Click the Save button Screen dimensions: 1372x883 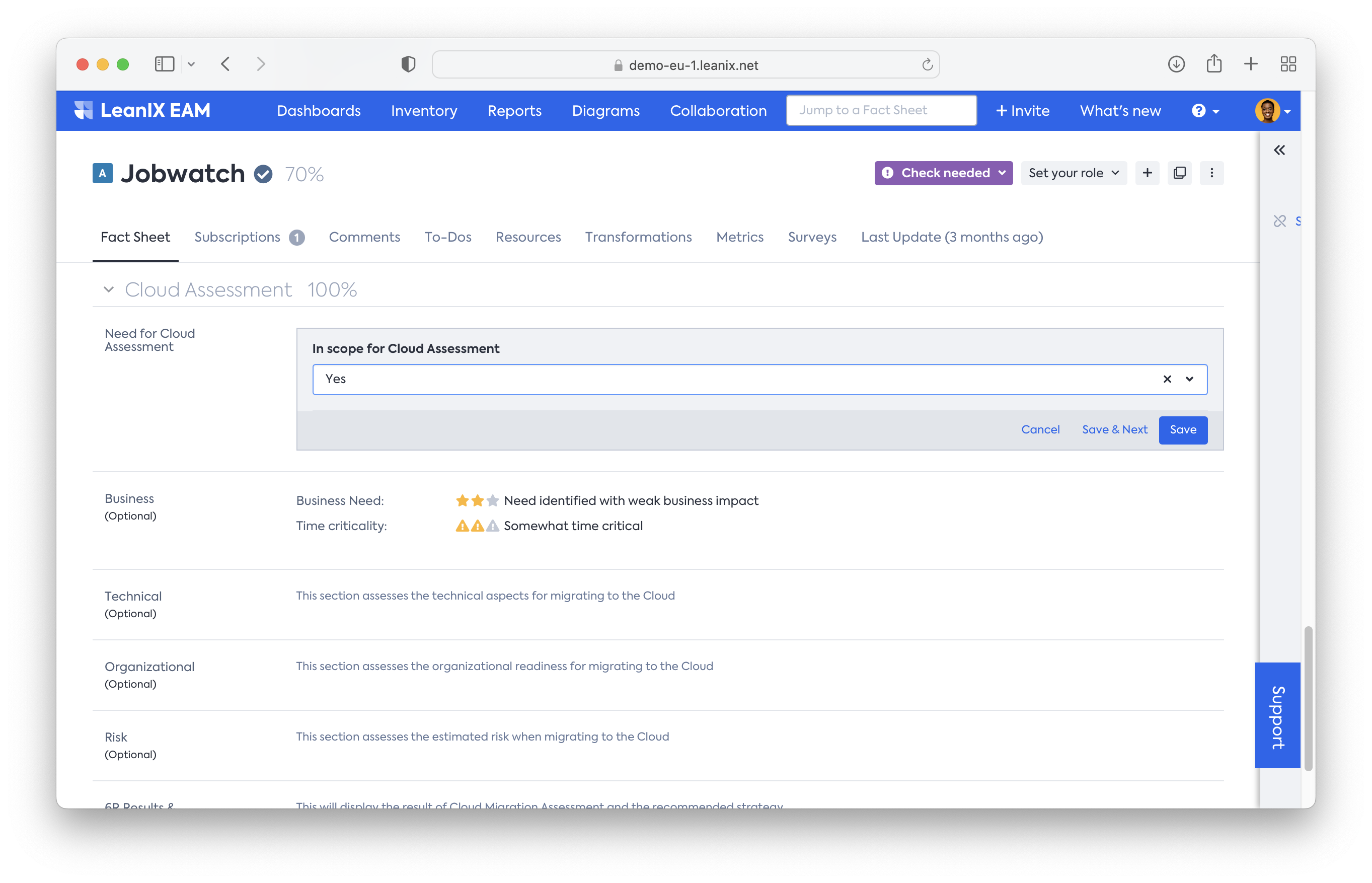click(x=1183, y=430)
